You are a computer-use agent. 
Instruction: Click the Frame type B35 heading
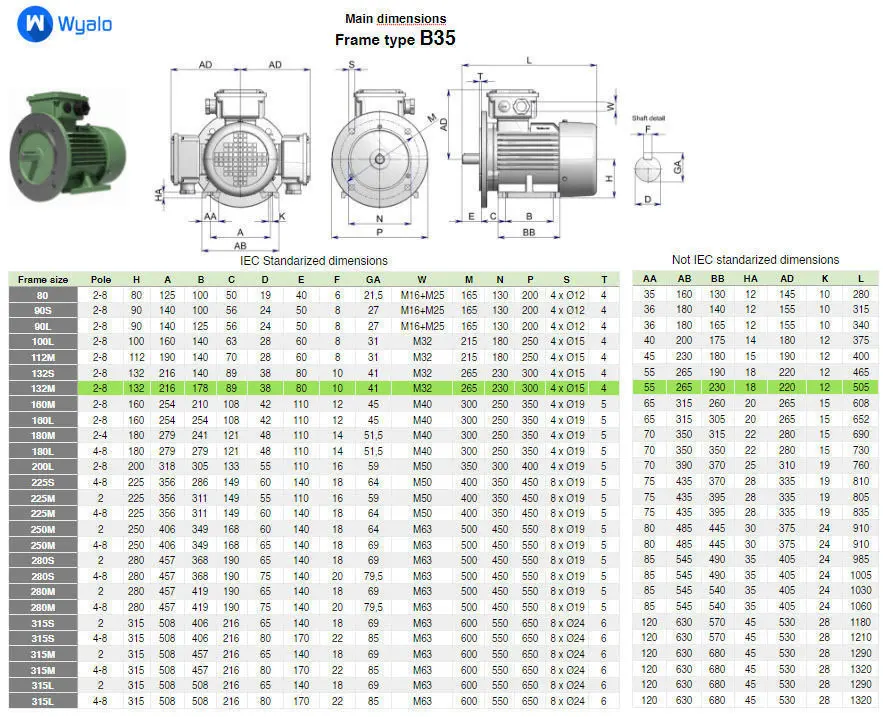[x=395, y=38]
